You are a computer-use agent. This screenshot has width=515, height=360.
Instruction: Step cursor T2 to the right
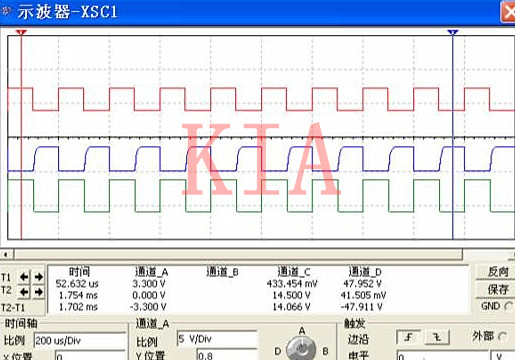(39, 292)
